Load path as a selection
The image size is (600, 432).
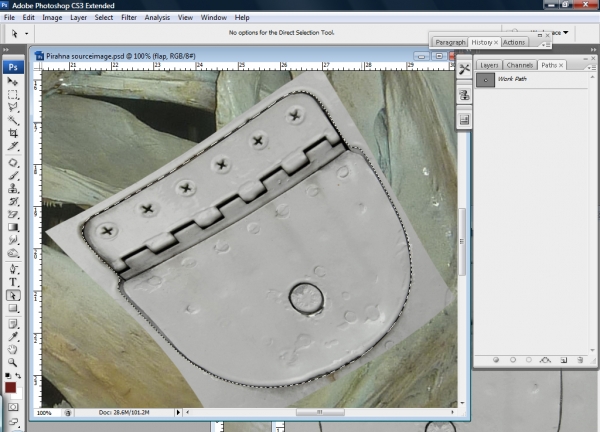coord(529,360)
